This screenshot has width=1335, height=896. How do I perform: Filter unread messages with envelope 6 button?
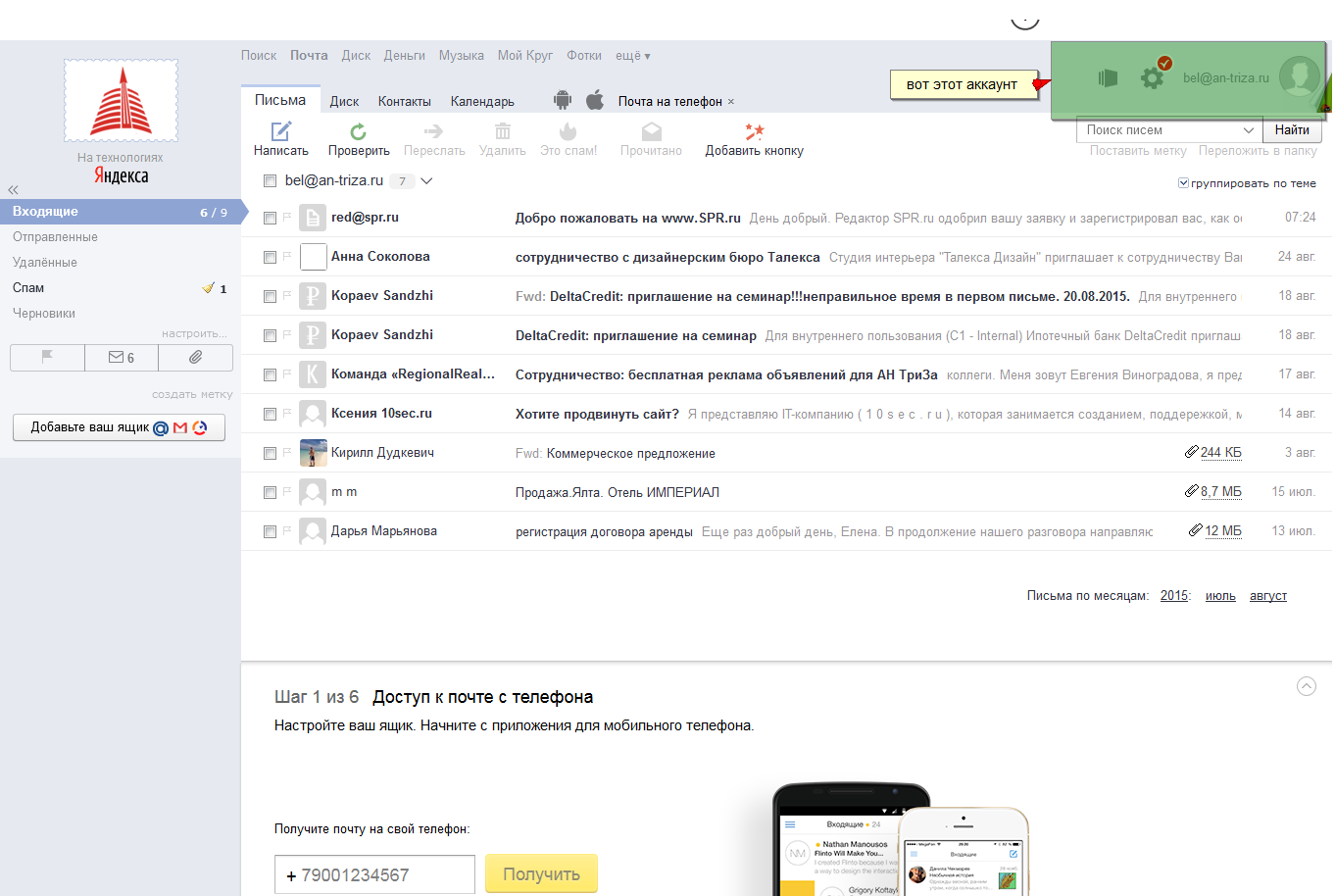click(122, 358)
